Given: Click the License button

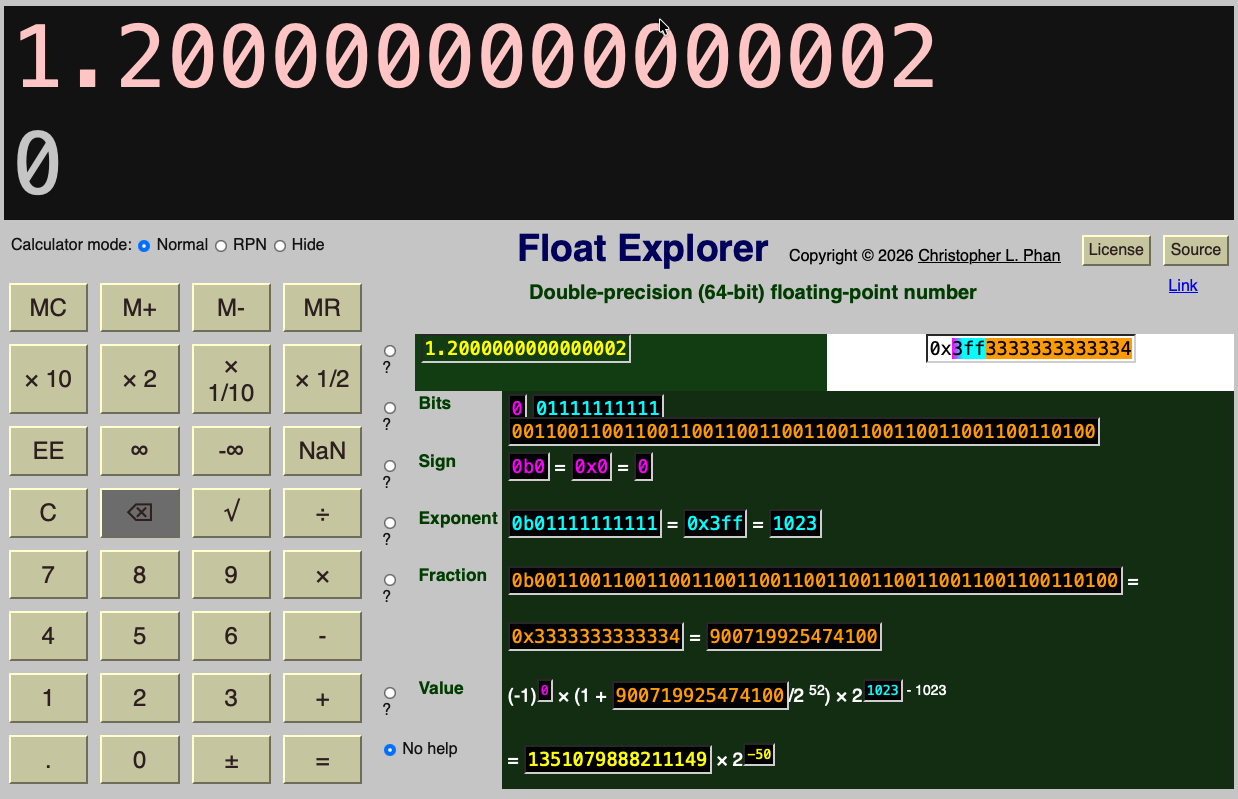Looking at the screenshot, I should coord(1116,250).
